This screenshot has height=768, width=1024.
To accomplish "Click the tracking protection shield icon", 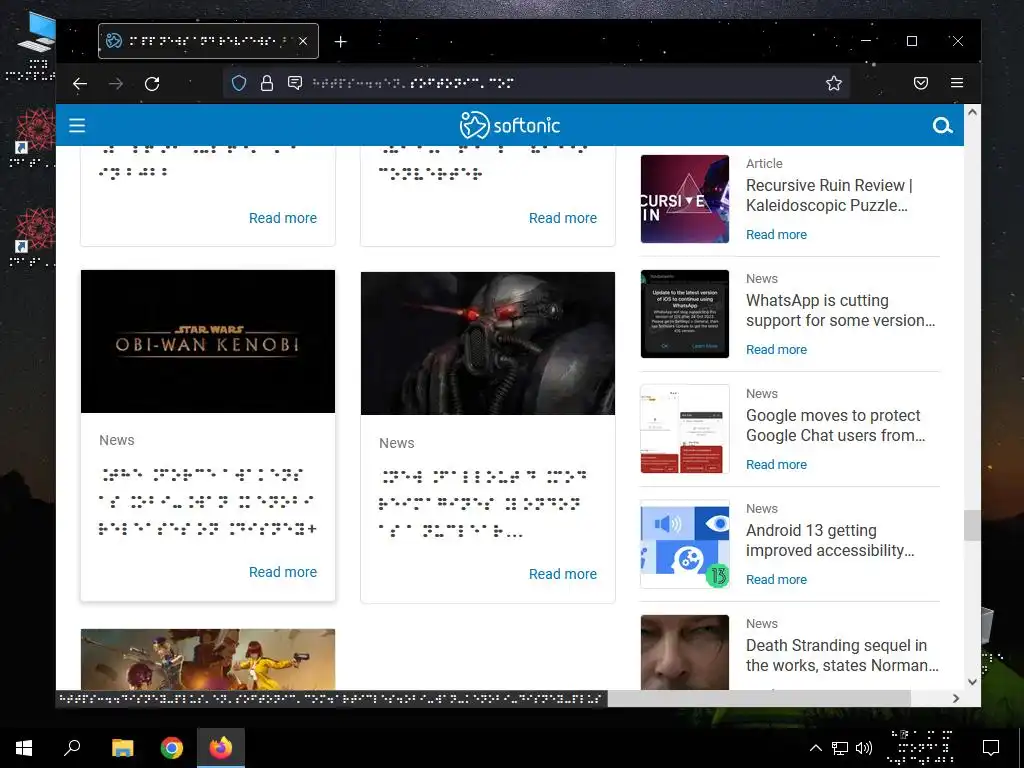I will click(239, 83).
